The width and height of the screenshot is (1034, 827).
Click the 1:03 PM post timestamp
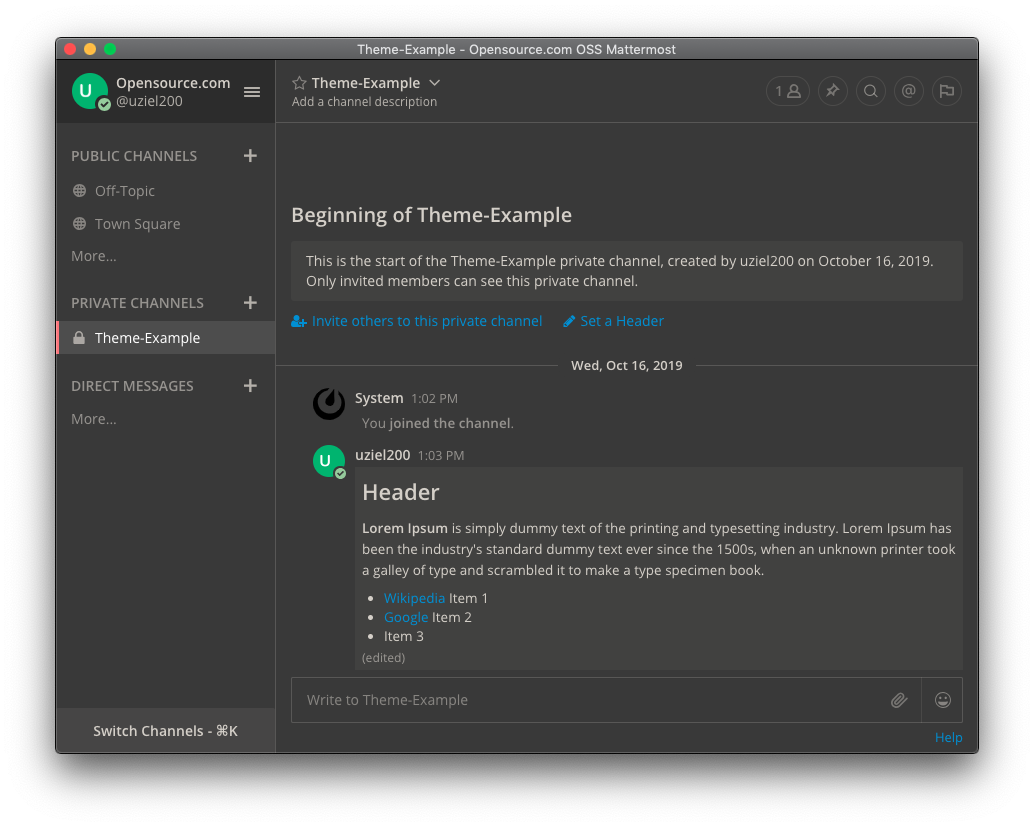point(441,456)
